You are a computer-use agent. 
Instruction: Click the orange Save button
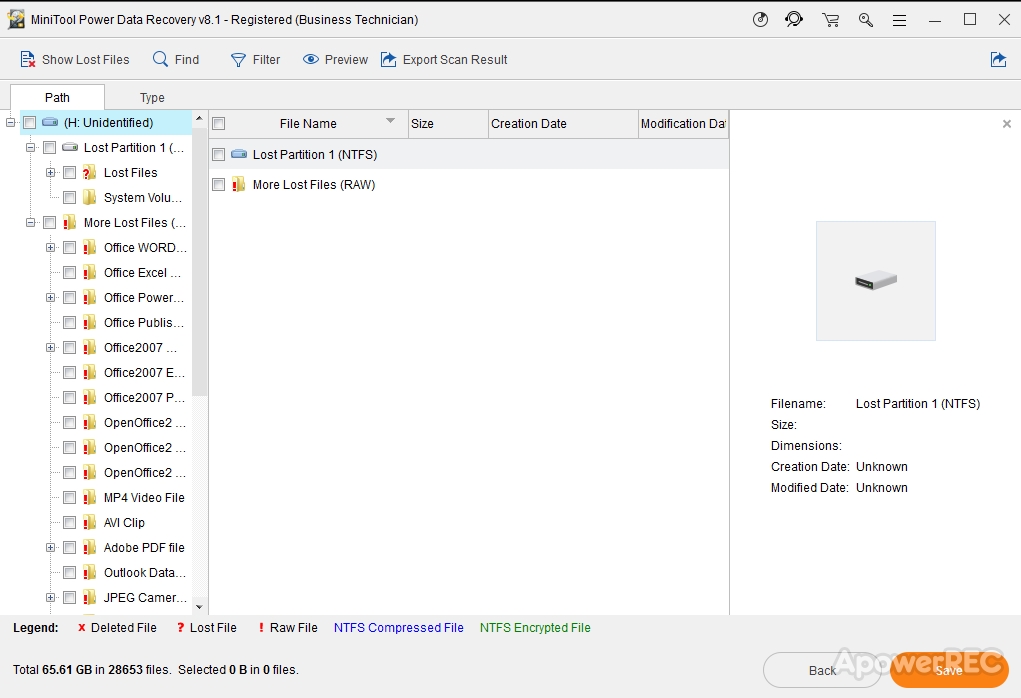949,670
